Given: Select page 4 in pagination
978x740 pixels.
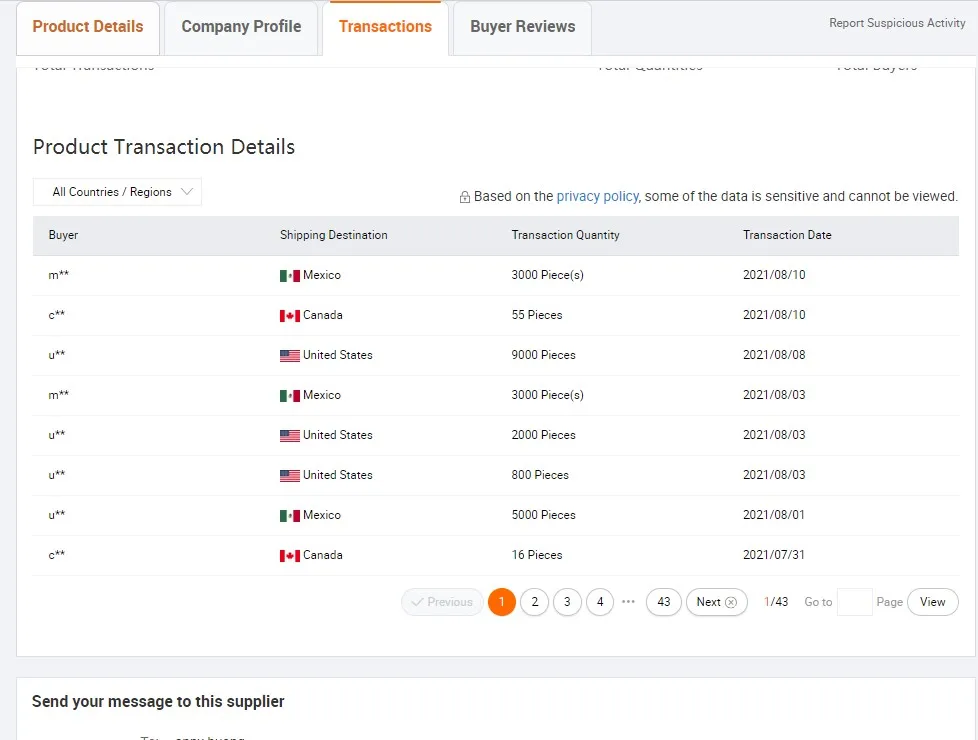Looking at the screenshot, I should (599, 602).
